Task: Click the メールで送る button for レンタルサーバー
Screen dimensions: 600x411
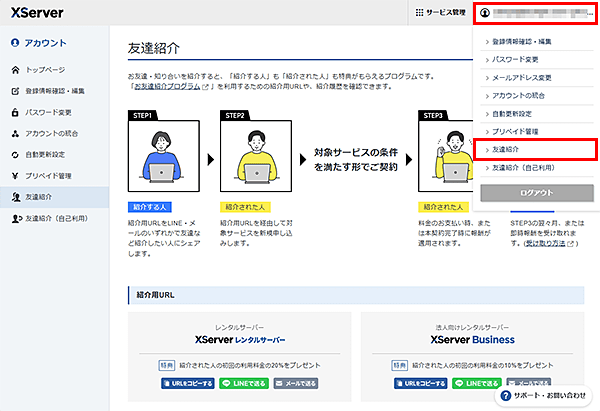Action: [296, 383]
